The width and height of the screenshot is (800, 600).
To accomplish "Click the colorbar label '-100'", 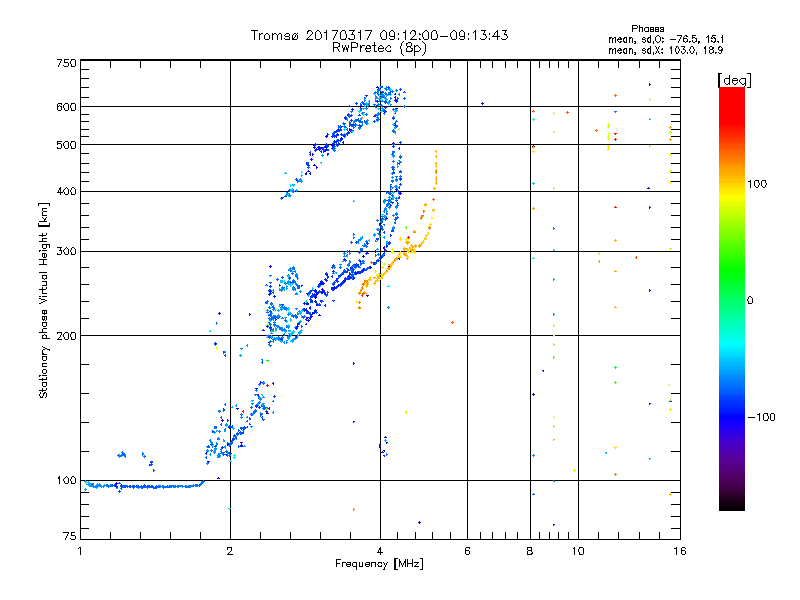I will 761,417.
